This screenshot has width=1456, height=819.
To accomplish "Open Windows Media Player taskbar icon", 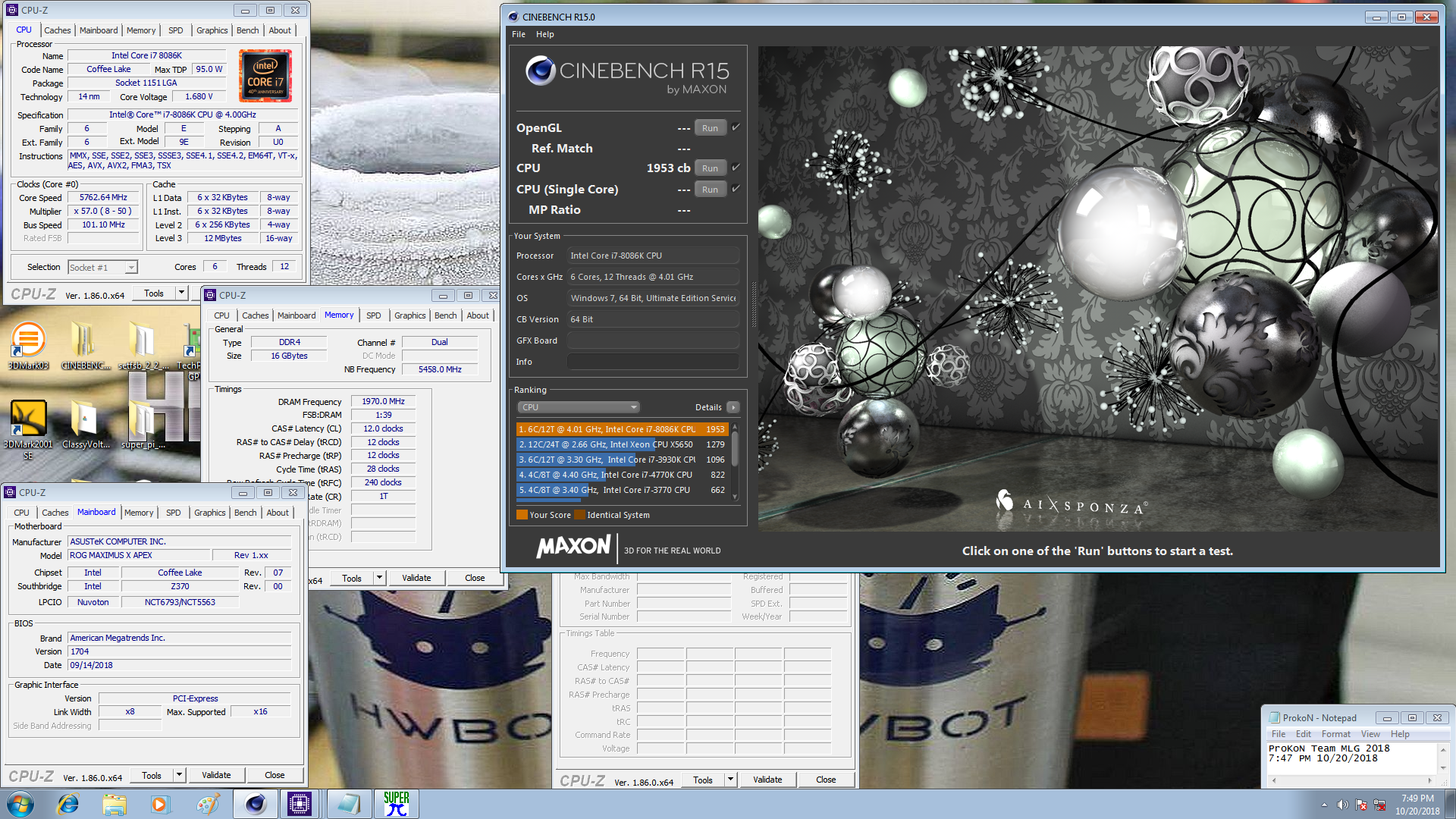I will 160,804.
